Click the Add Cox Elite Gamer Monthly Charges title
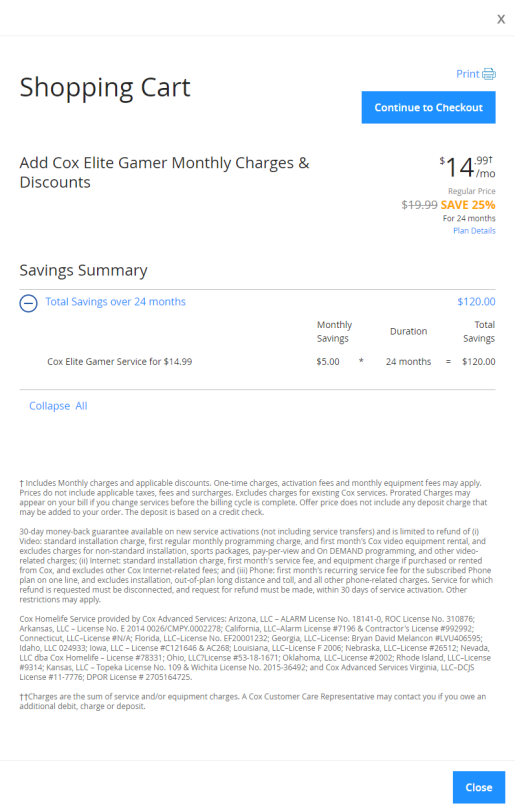The height and width of the screenshot is (810, 515). [x=164, y=173]
